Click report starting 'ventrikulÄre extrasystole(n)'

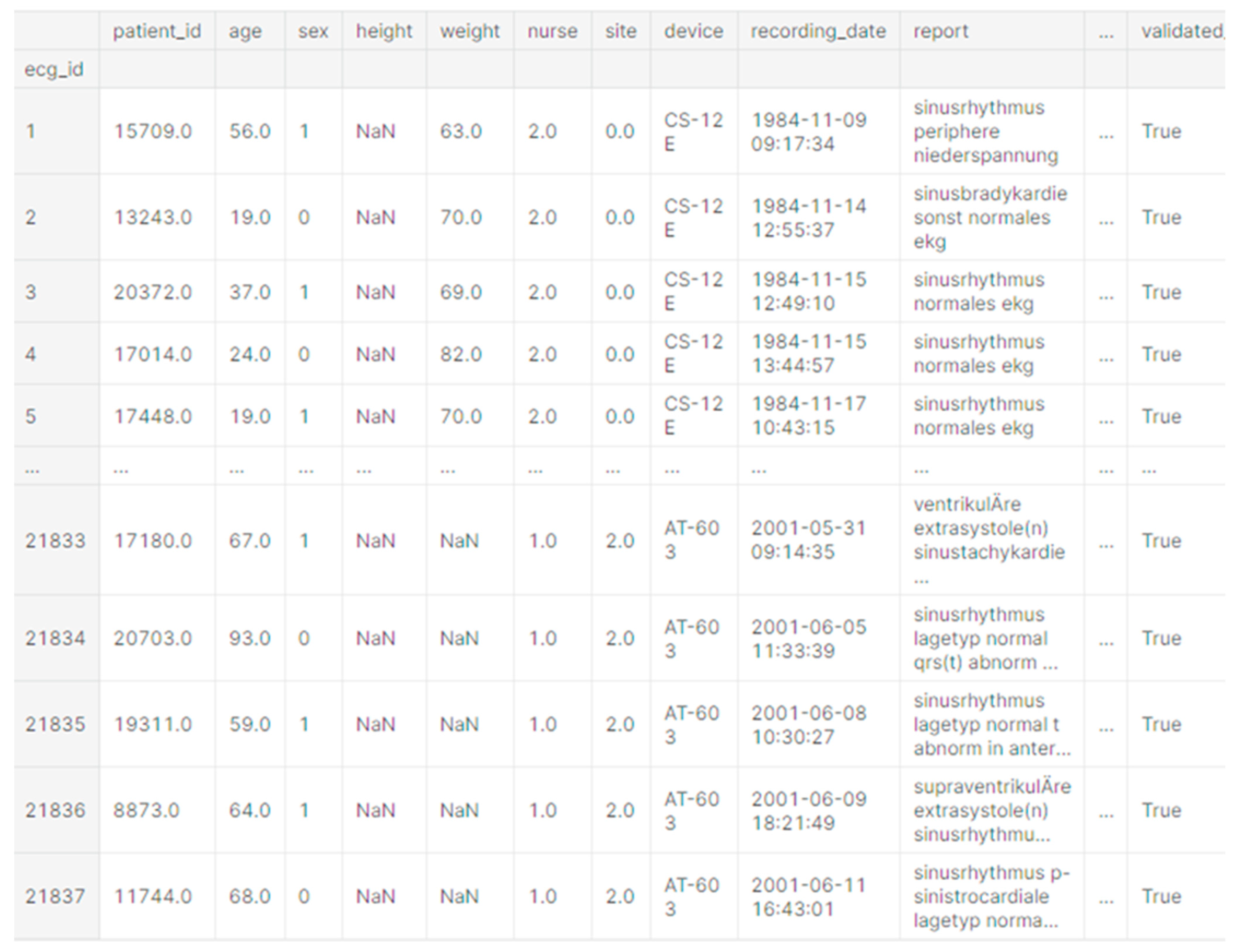(989, 540)
